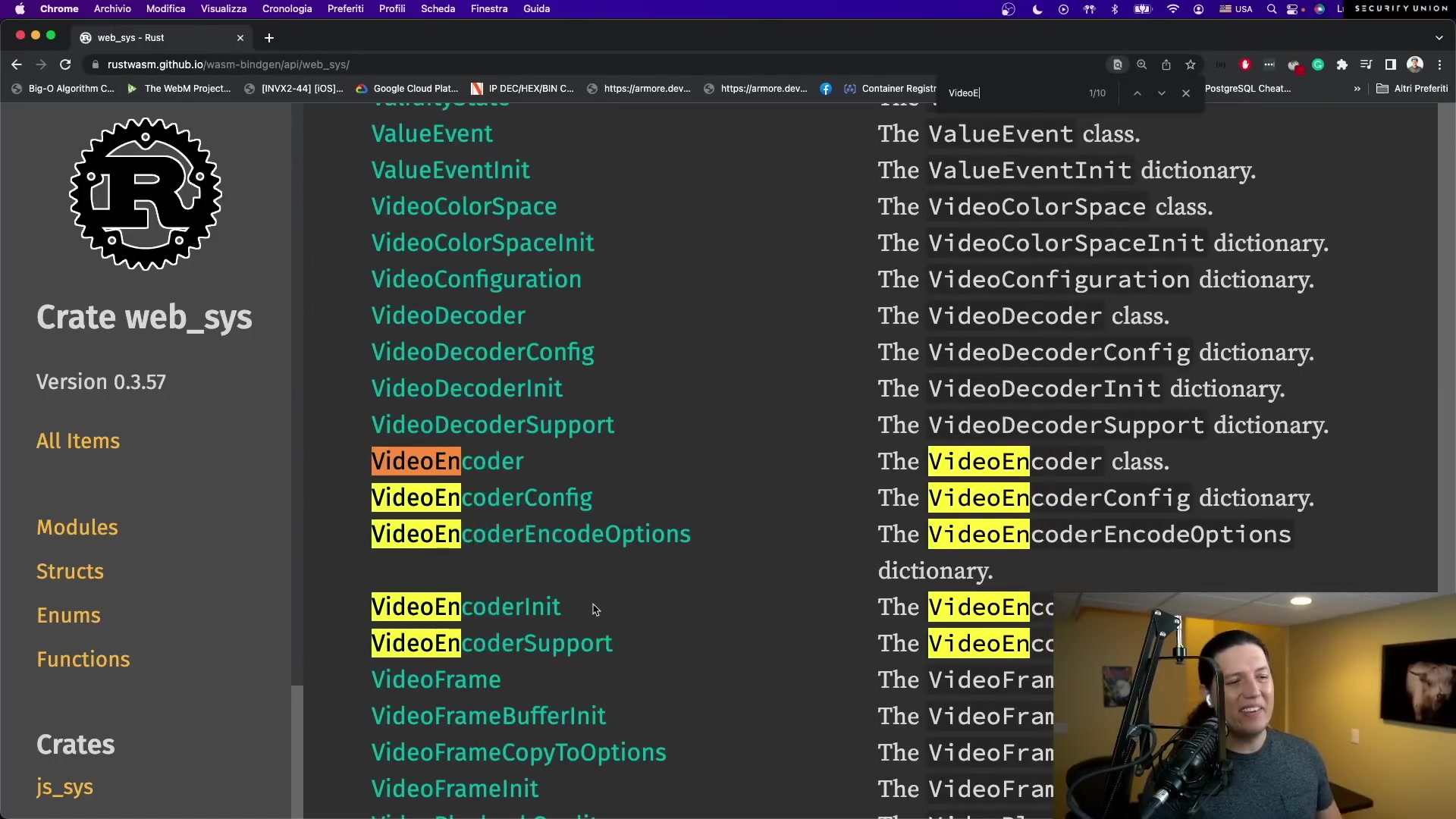1456x819 pixels.
Task: Close the find-in-page bar
Action: [x=1186, y=93]
